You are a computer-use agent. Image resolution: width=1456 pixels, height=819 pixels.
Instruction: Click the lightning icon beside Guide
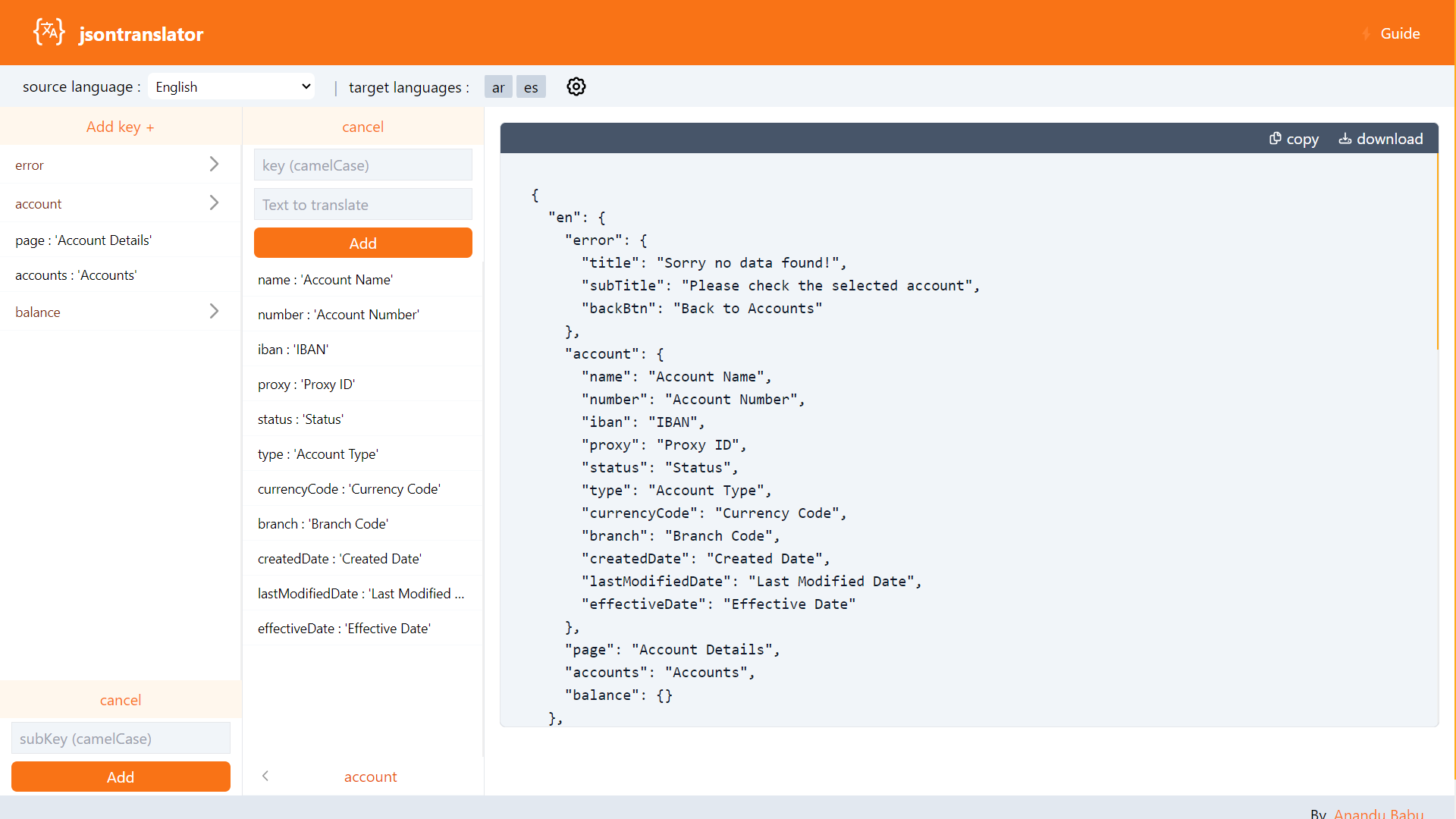[x=1367, y=33]
